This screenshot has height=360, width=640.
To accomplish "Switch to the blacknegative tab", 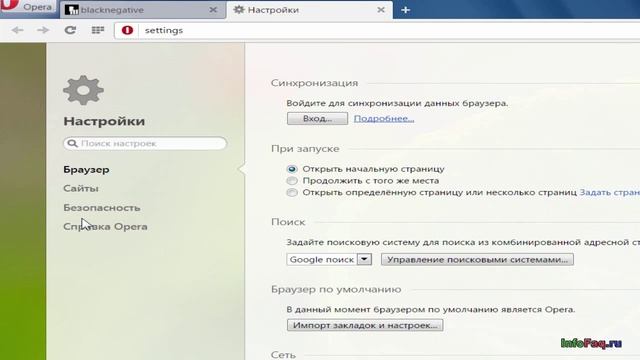I will click(x=142, y=10).
